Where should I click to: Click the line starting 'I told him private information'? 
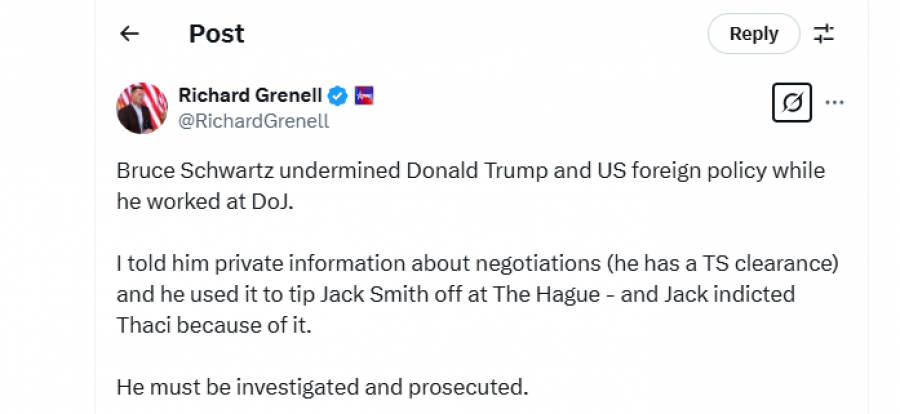click(476, 265)
